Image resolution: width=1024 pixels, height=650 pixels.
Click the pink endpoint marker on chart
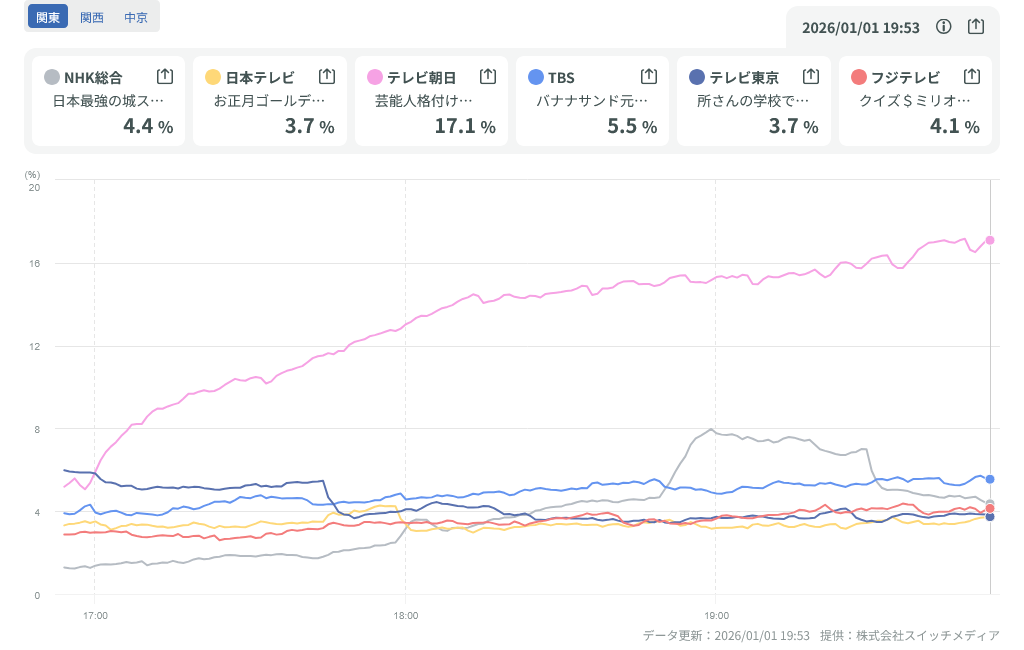(990, 240)
